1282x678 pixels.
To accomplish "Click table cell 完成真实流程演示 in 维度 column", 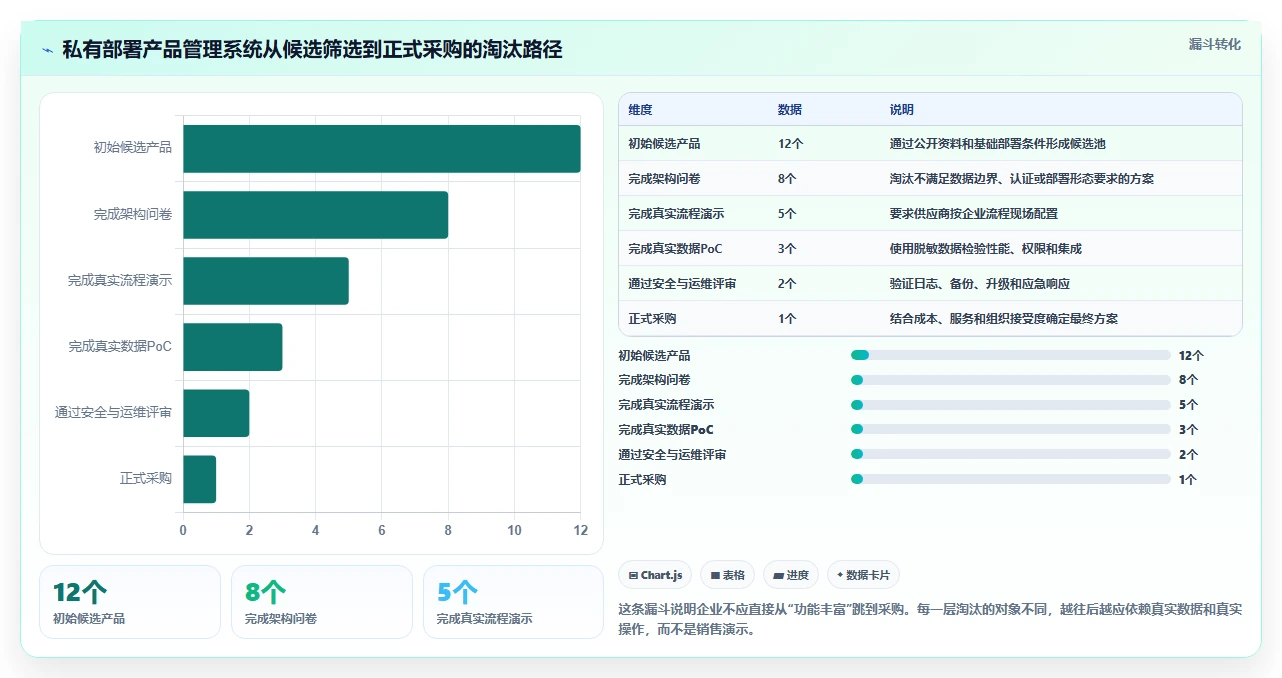I will (676, 214).
